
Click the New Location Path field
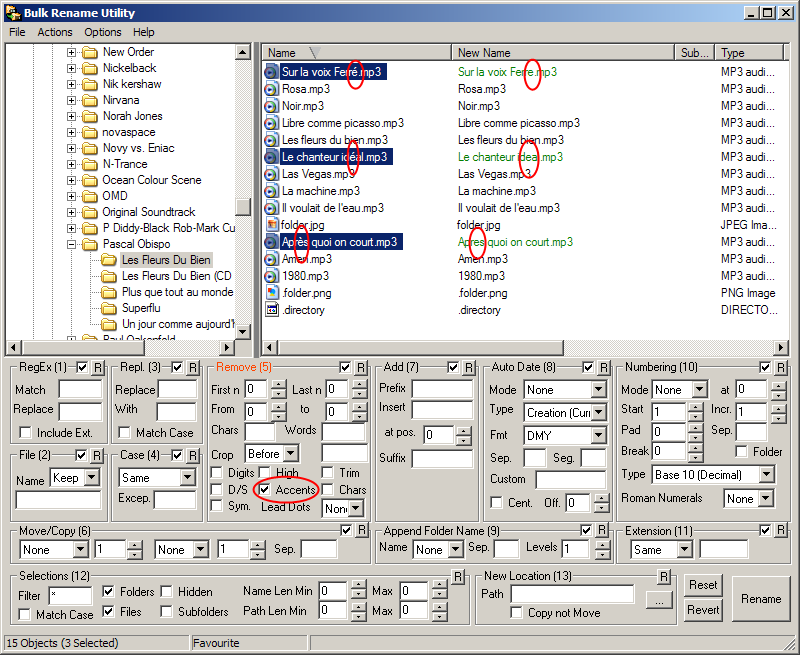[x=572, y=594]
